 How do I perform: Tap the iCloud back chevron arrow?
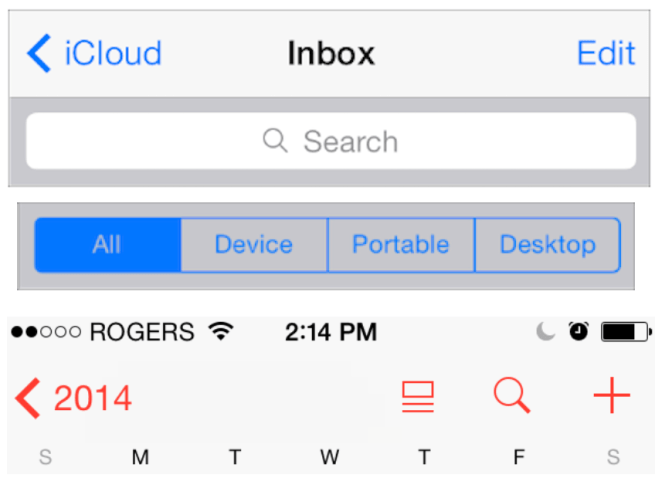click(x=39, y=53)
